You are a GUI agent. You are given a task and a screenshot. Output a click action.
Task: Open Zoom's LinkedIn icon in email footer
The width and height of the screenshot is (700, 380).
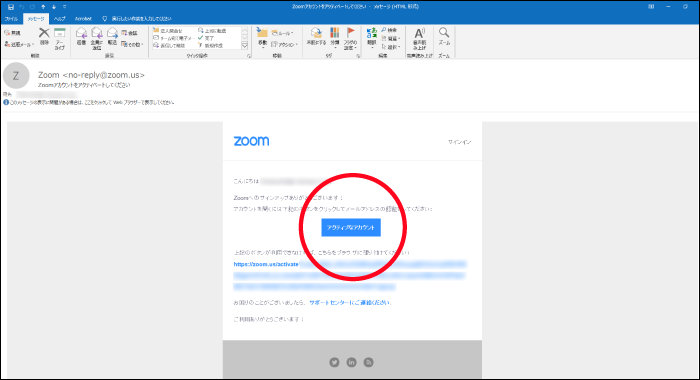pos(351,362)
